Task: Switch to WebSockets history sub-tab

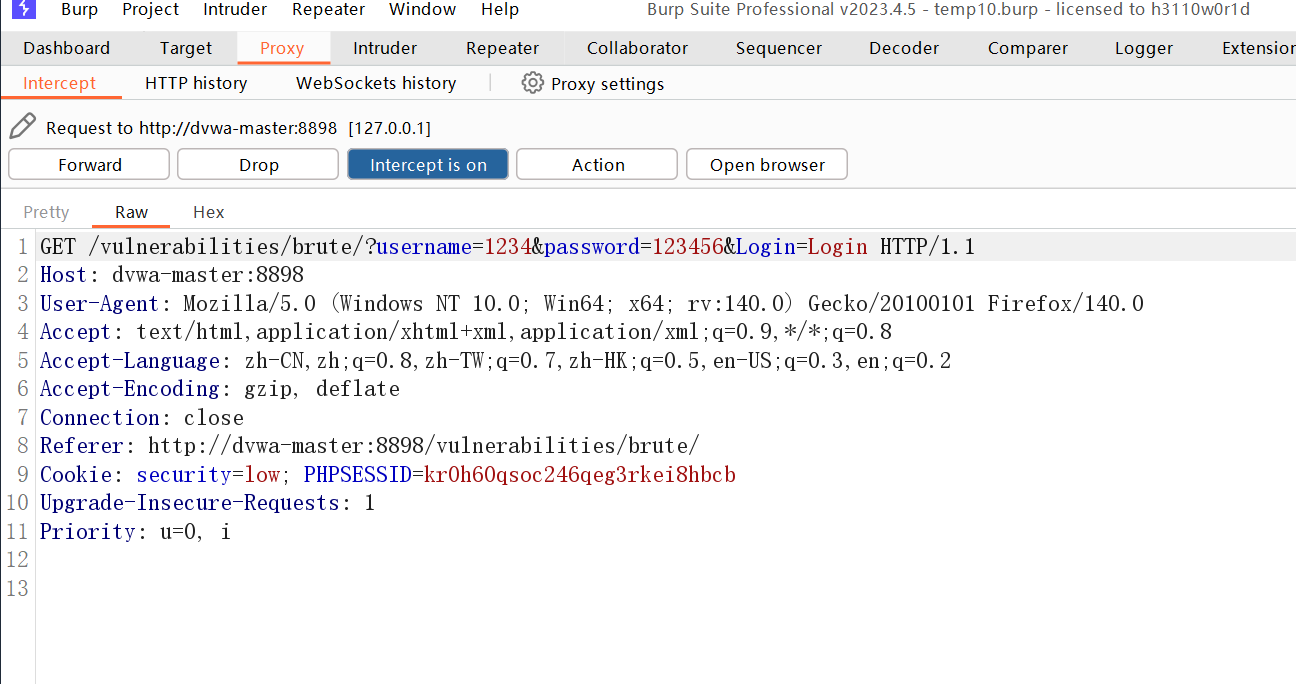Action: (x=376, y=83)
